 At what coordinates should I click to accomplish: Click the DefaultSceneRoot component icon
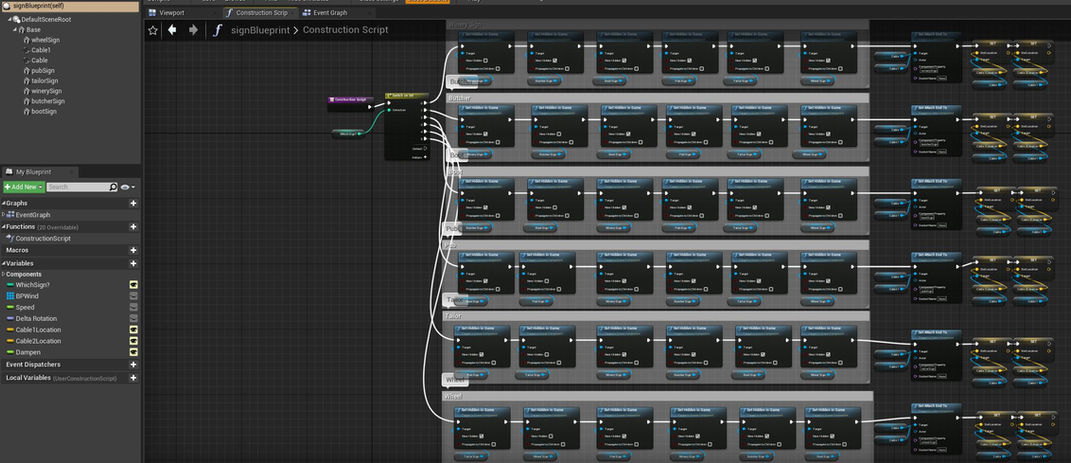tap(17, 20)
